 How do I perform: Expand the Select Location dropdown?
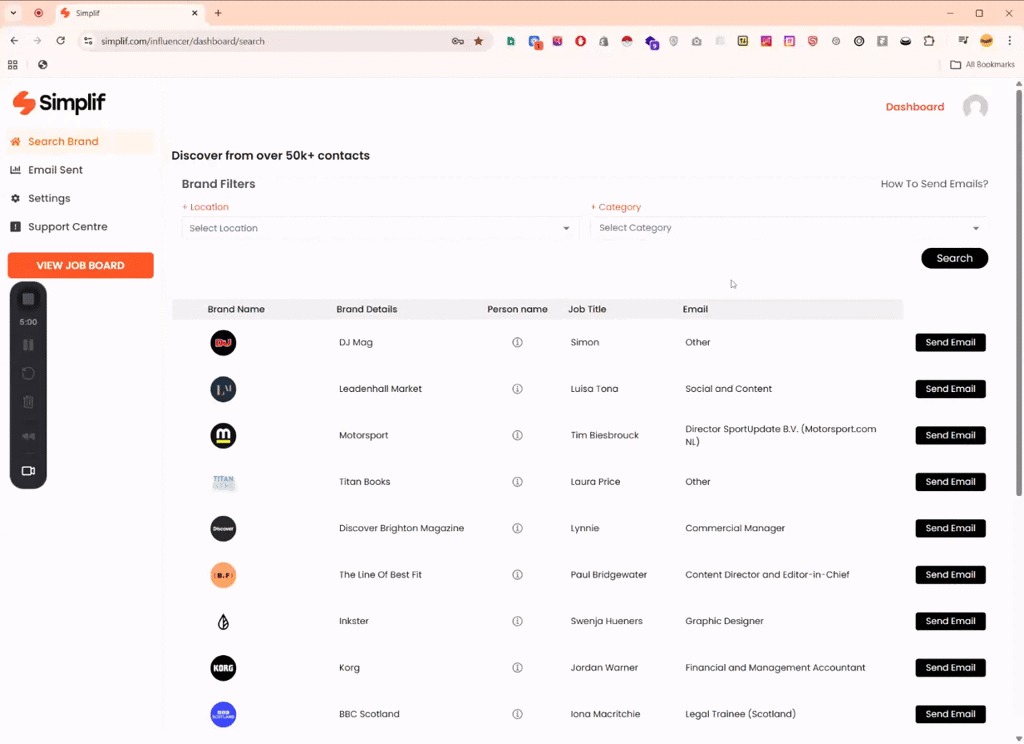click(379, 228)
